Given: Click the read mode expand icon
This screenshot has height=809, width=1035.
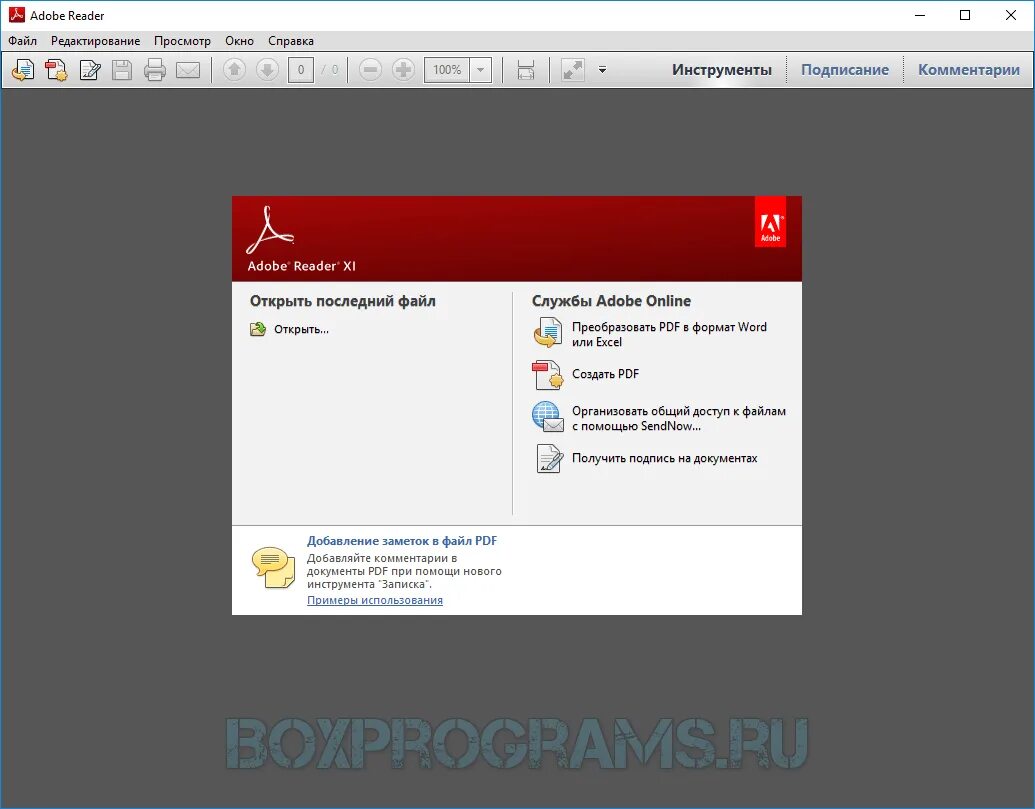Looking at the screenshot, I should point(572,70).
